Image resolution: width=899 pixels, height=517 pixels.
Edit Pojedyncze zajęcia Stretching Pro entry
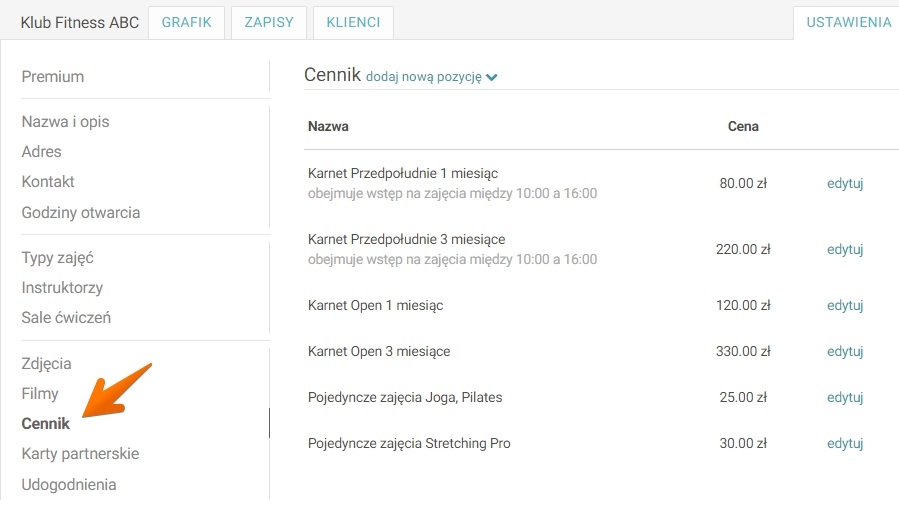pyautogui.click(x=844, y=443)
